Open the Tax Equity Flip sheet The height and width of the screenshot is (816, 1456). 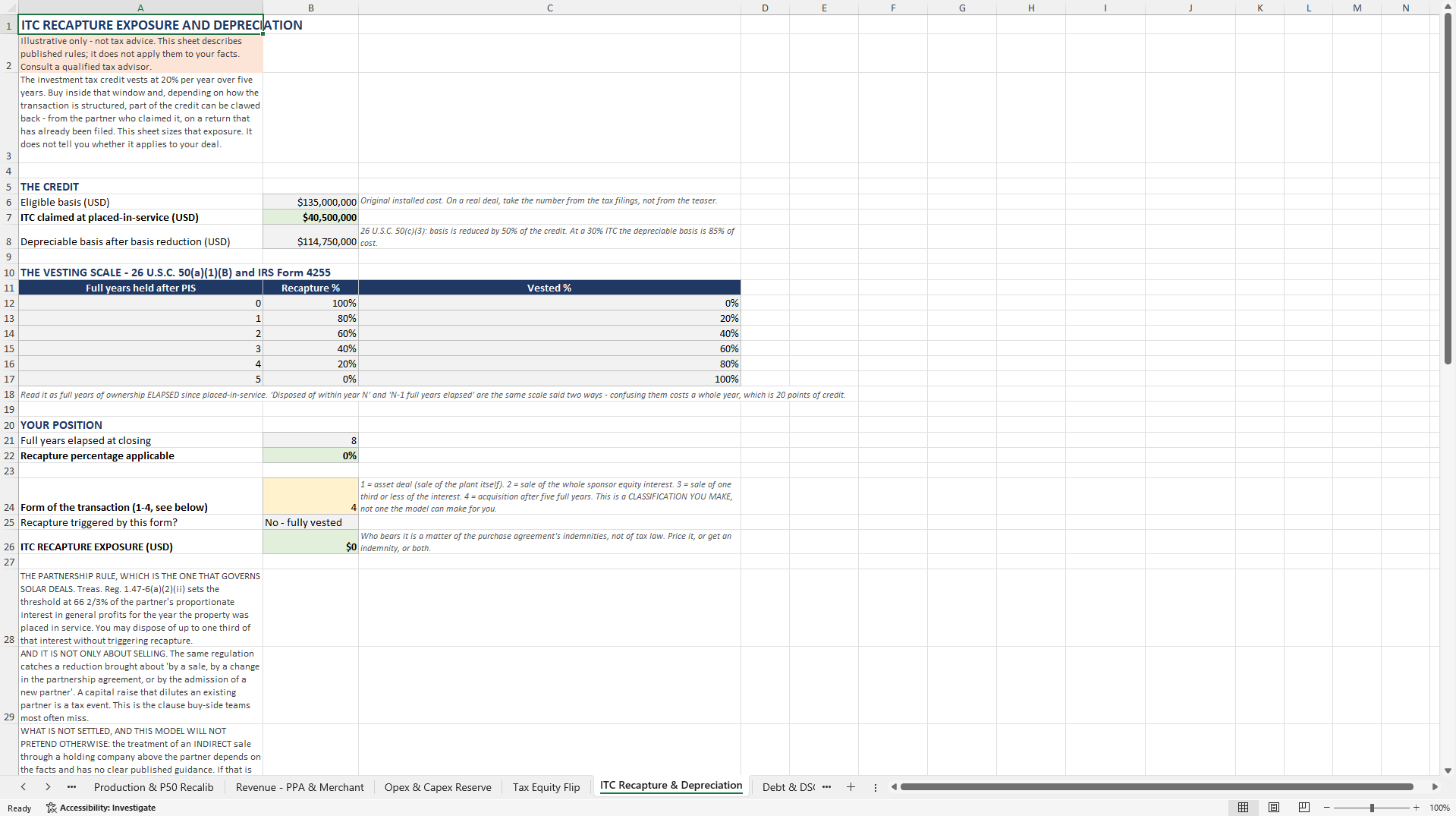click(x=546, y=787)
